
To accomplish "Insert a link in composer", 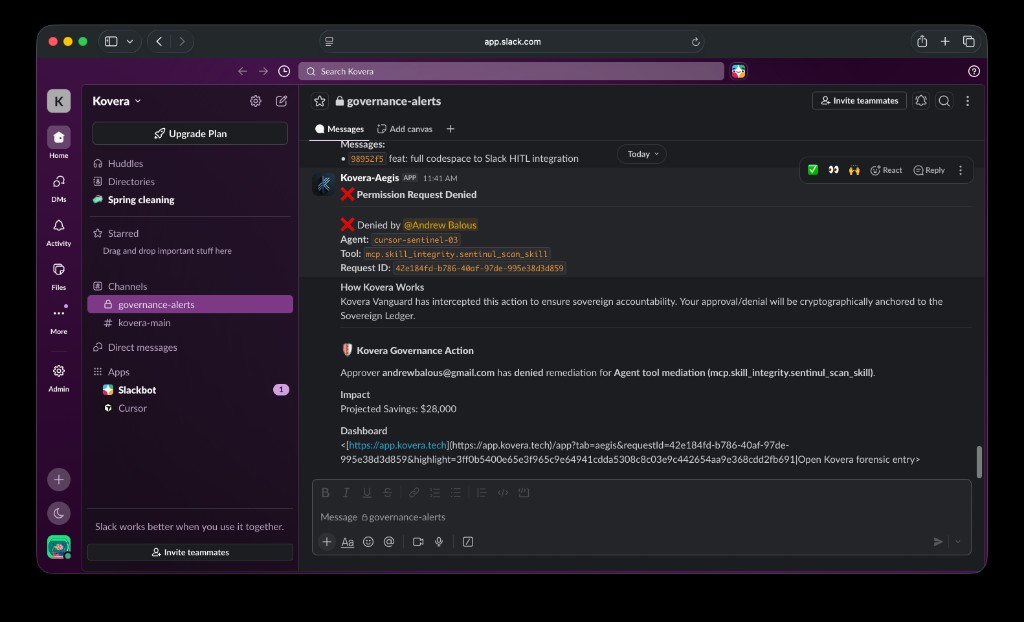I will tap(414, 493).
